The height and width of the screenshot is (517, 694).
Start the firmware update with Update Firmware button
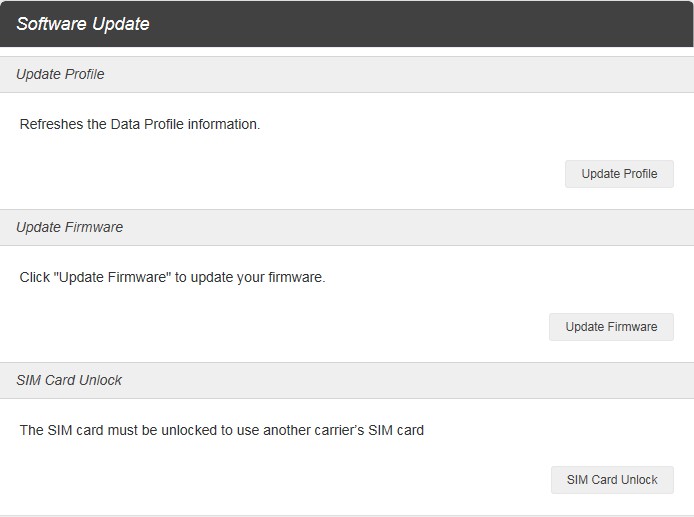tap(611, 327)
